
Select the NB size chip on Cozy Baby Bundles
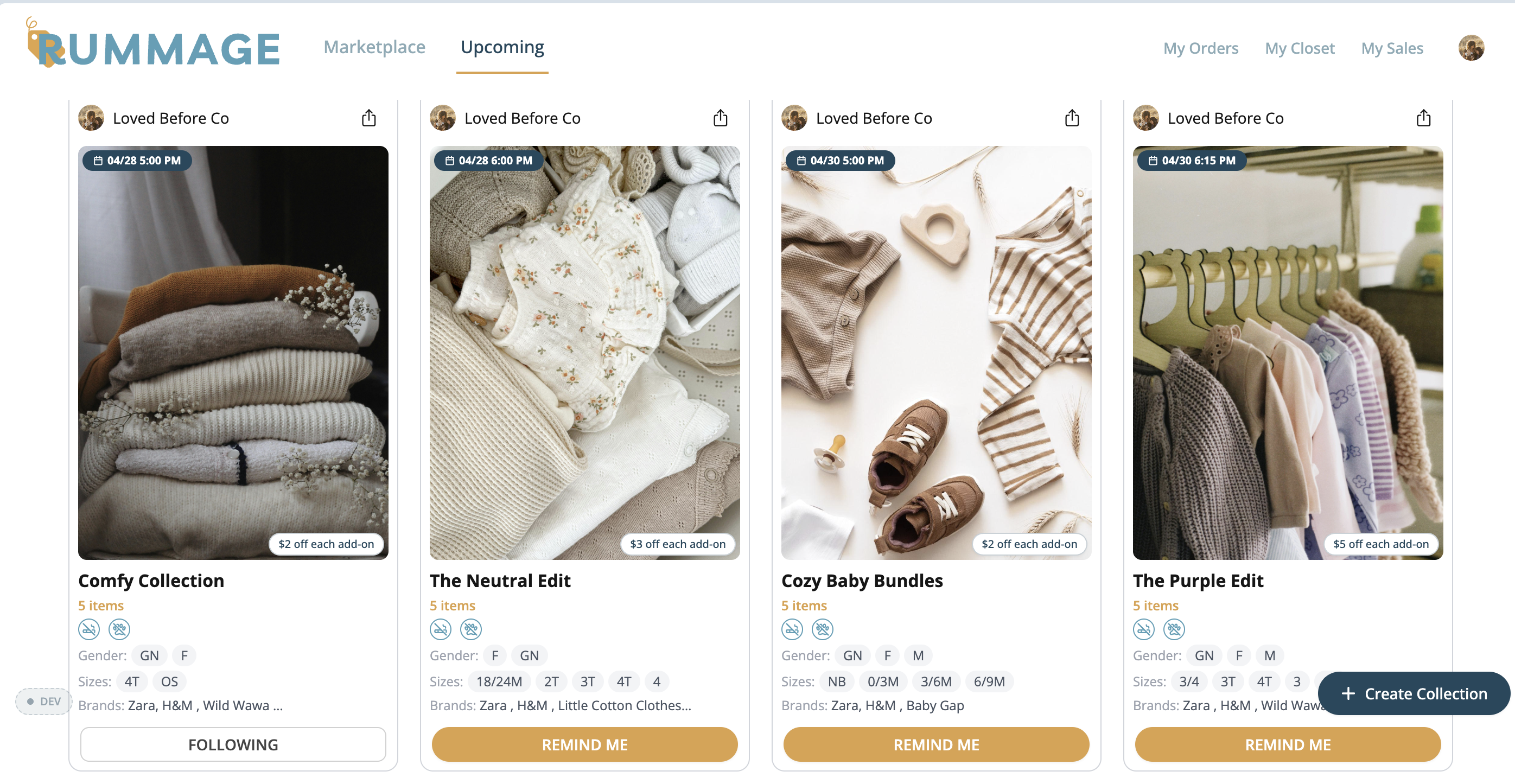(837, 681)
